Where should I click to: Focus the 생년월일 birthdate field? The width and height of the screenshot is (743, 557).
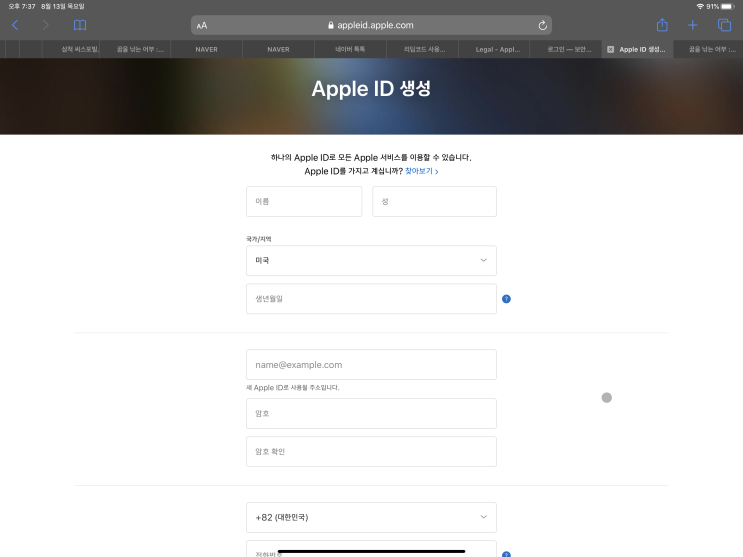[371, 299]
